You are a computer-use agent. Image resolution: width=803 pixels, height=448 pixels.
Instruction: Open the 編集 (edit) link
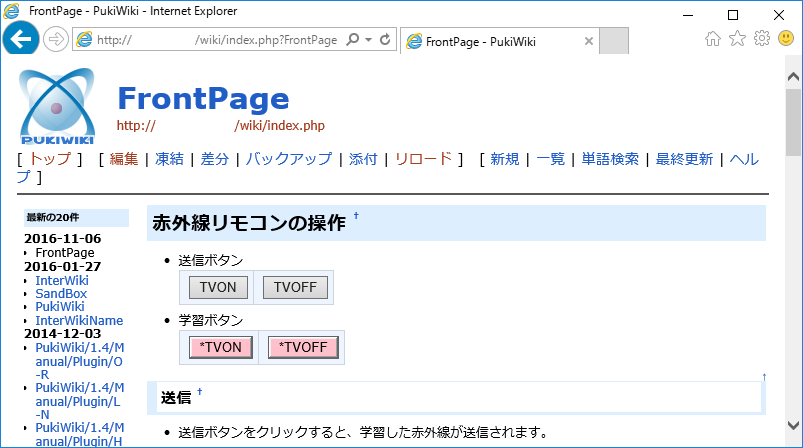124,159
